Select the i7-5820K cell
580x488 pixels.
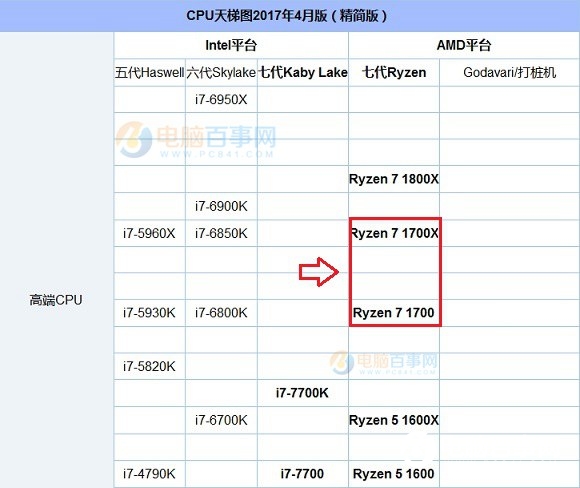149,366
